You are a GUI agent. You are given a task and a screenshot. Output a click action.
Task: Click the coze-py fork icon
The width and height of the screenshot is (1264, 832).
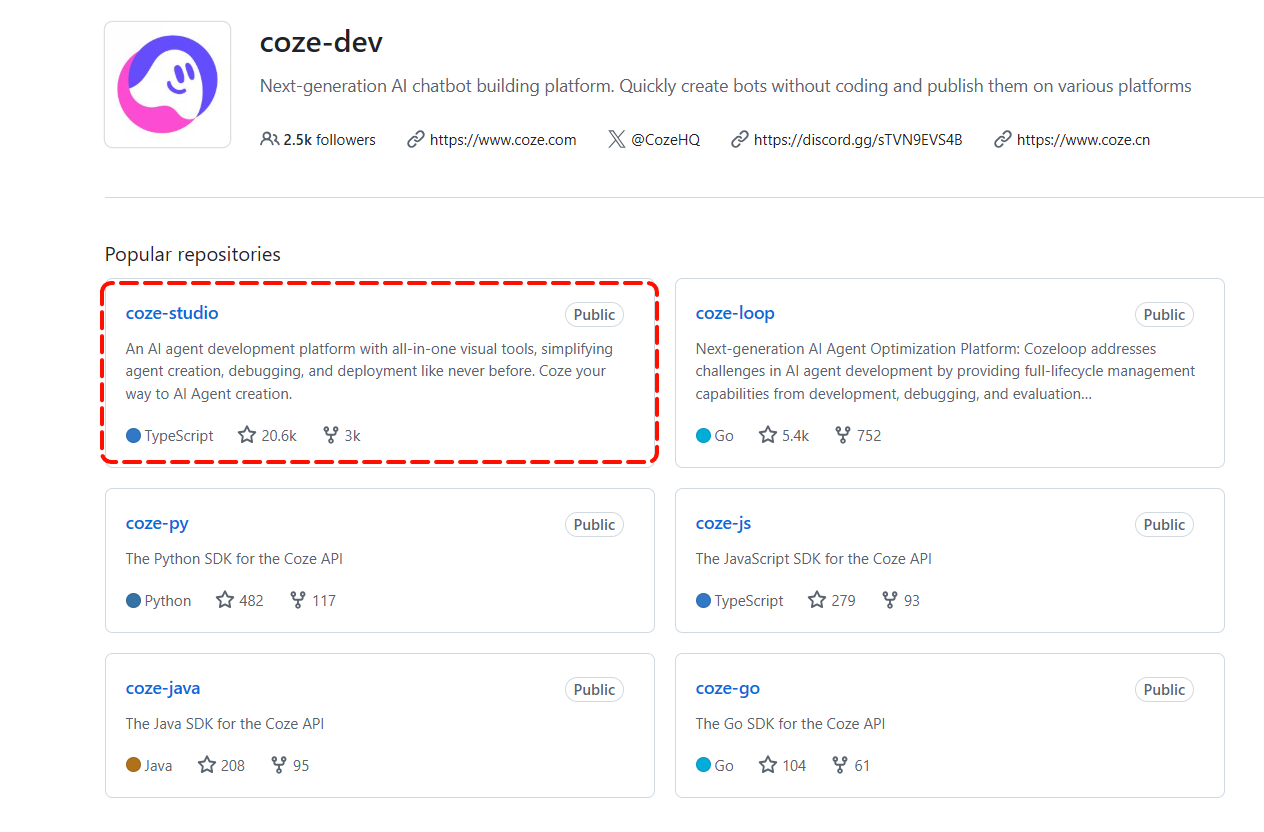click(x=298, y=600)
